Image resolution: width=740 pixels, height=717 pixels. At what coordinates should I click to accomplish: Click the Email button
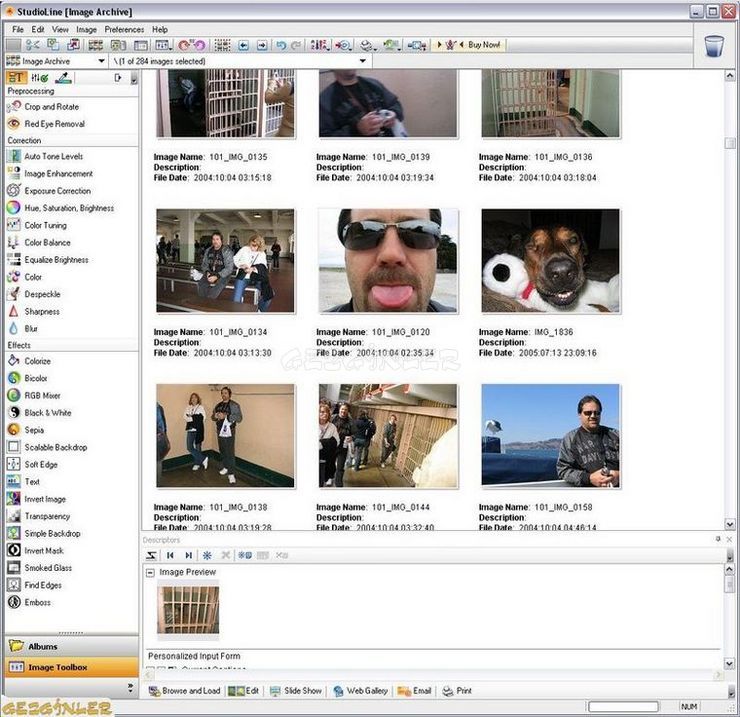point(415,691)
